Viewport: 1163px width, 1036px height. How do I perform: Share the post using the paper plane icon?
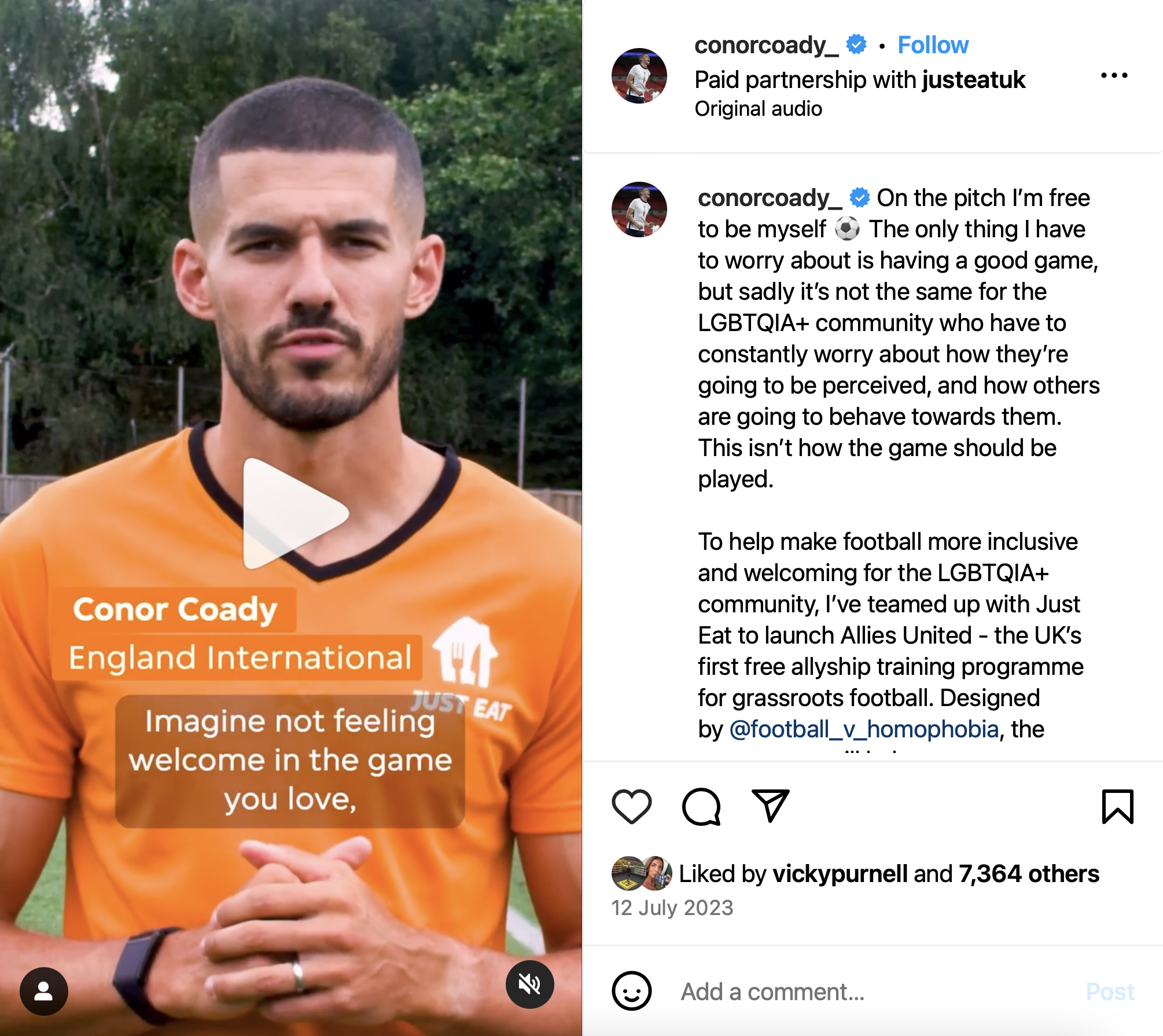coord(771,806)
